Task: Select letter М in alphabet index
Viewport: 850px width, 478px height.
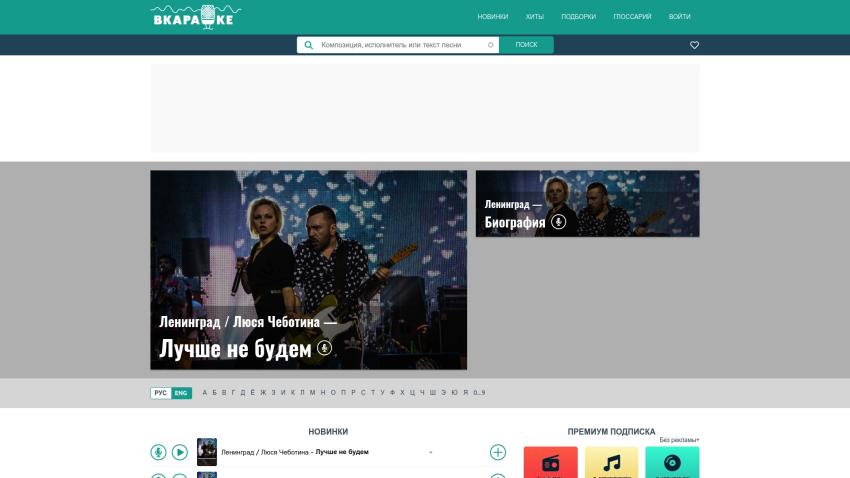Action: coord(312,393)
